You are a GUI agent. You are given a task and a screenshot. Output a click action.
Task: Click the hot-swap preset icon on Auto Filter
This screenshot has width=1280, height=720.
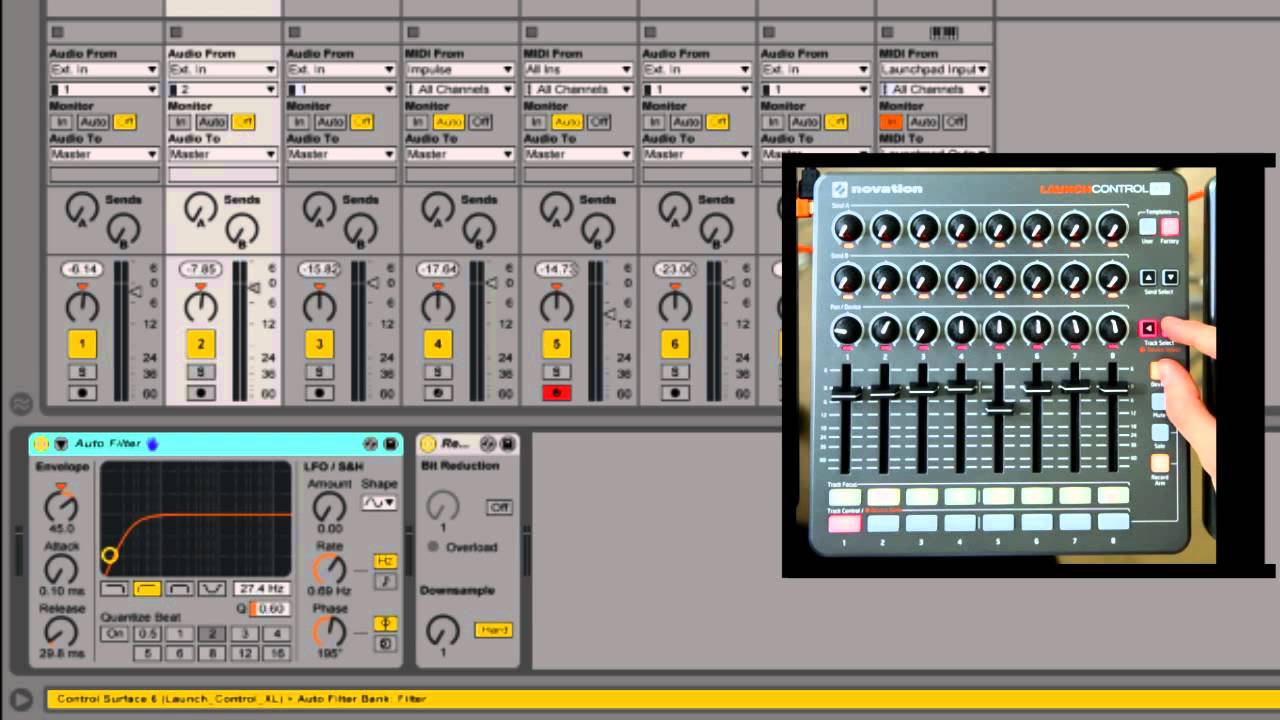pyautogui.click(x=370, y=444)
